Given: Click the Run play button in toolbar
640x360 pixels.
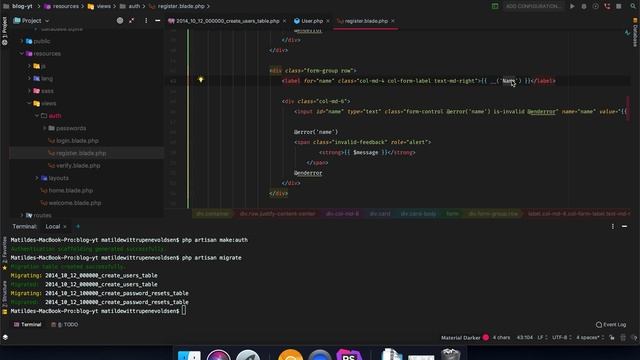Looking at the screenshot, I should [x=572, y=6].
